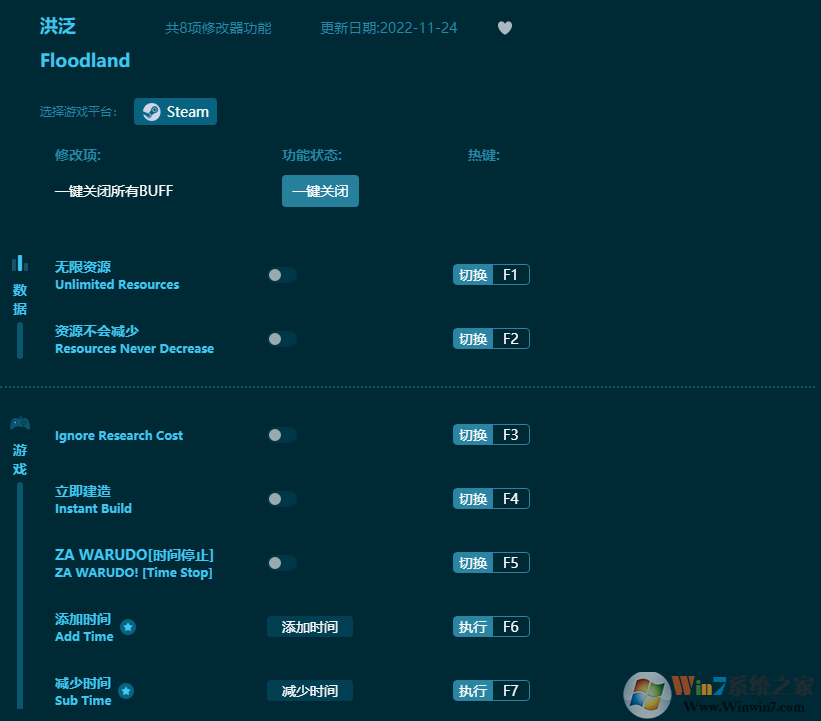Enable Ignore Research Cost switch
The width and height of the screenshot is (821, 721).
[x=282, y=435]
